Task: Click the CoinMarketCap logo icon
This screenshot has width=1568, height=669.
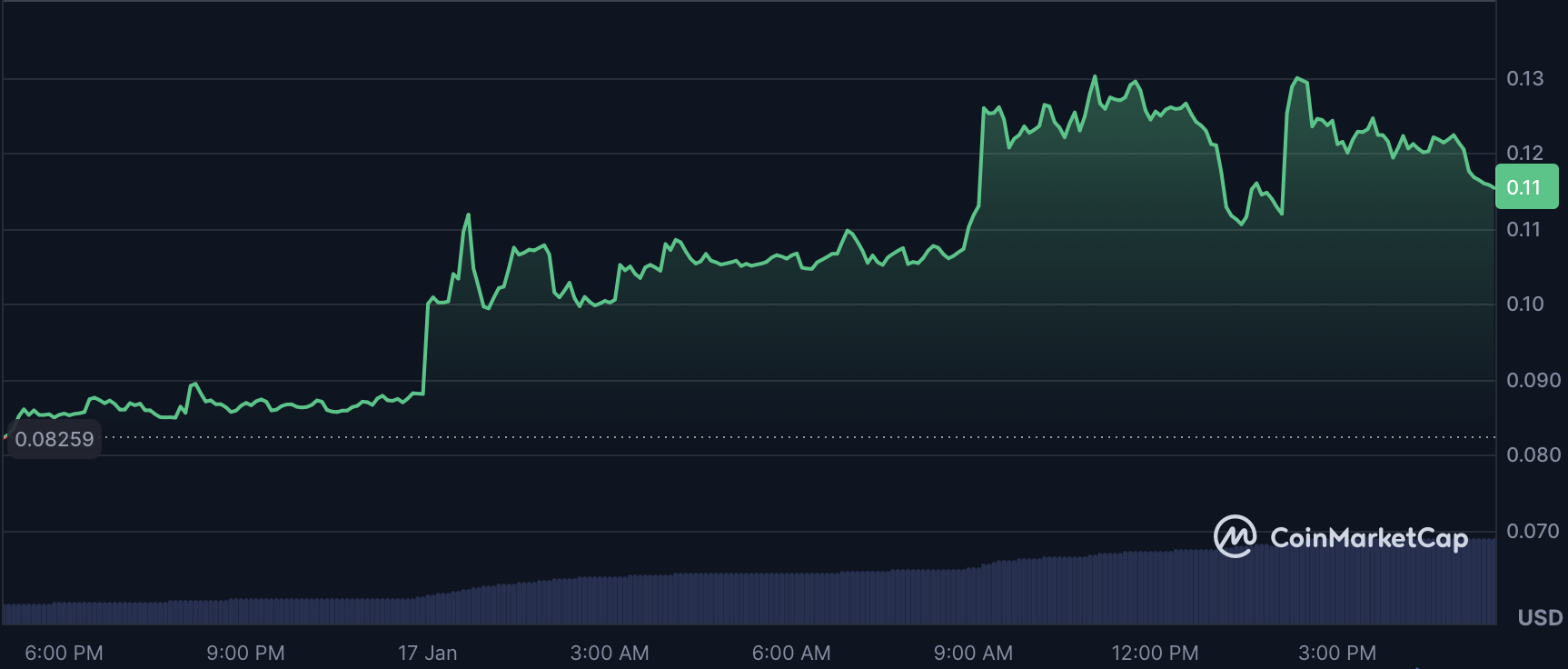Action: (x=1236, y=536)
